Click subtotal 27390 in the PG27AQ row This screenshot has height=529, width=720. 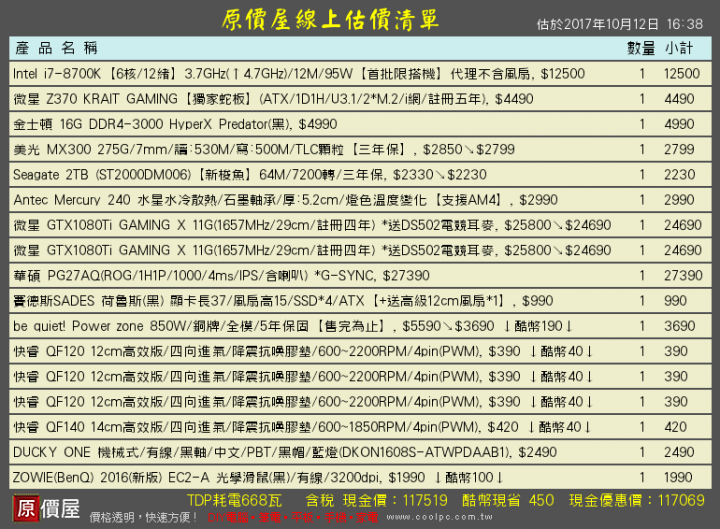click(683, 276)
